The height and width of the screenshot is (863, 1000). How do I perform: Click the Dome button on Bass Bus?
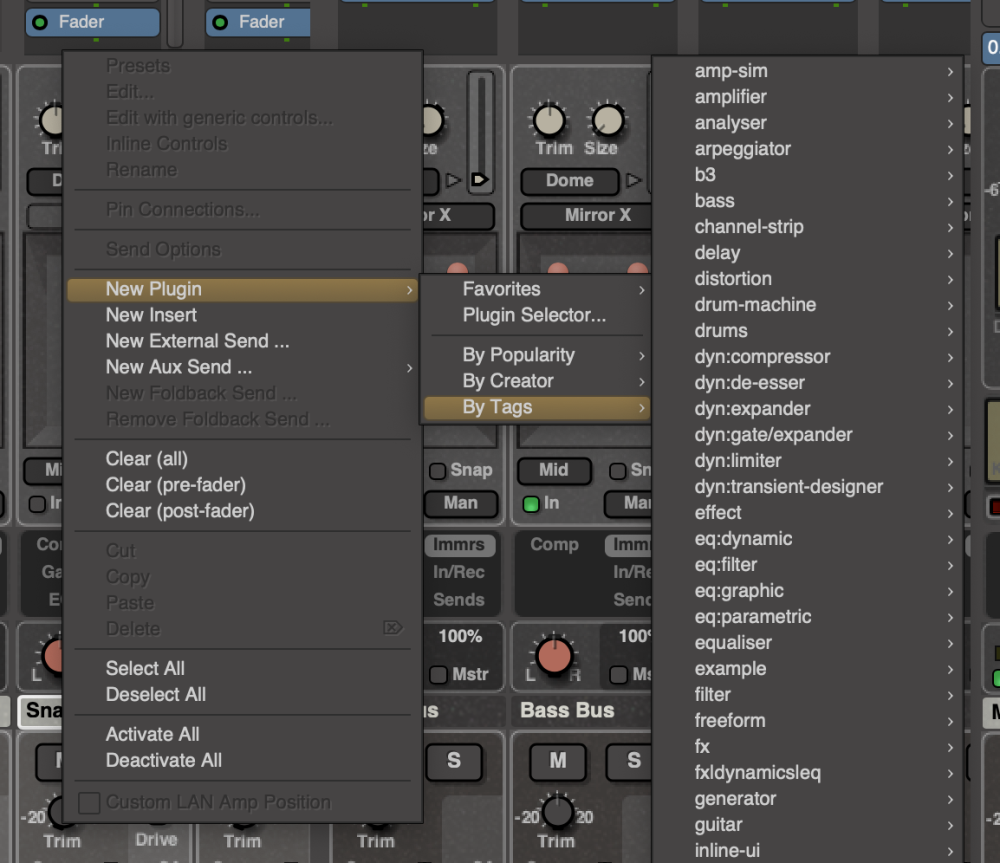(x=570, y=181)
